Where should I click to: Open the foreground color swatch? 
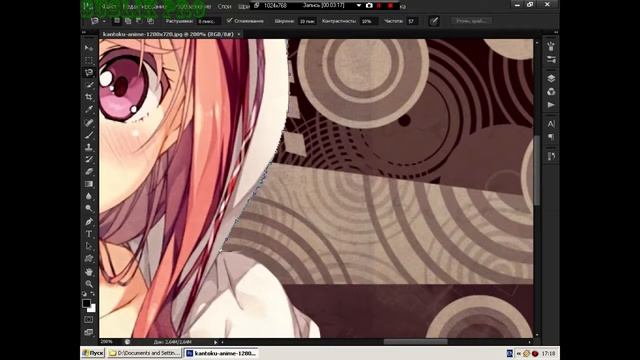(x=86, y=303)
